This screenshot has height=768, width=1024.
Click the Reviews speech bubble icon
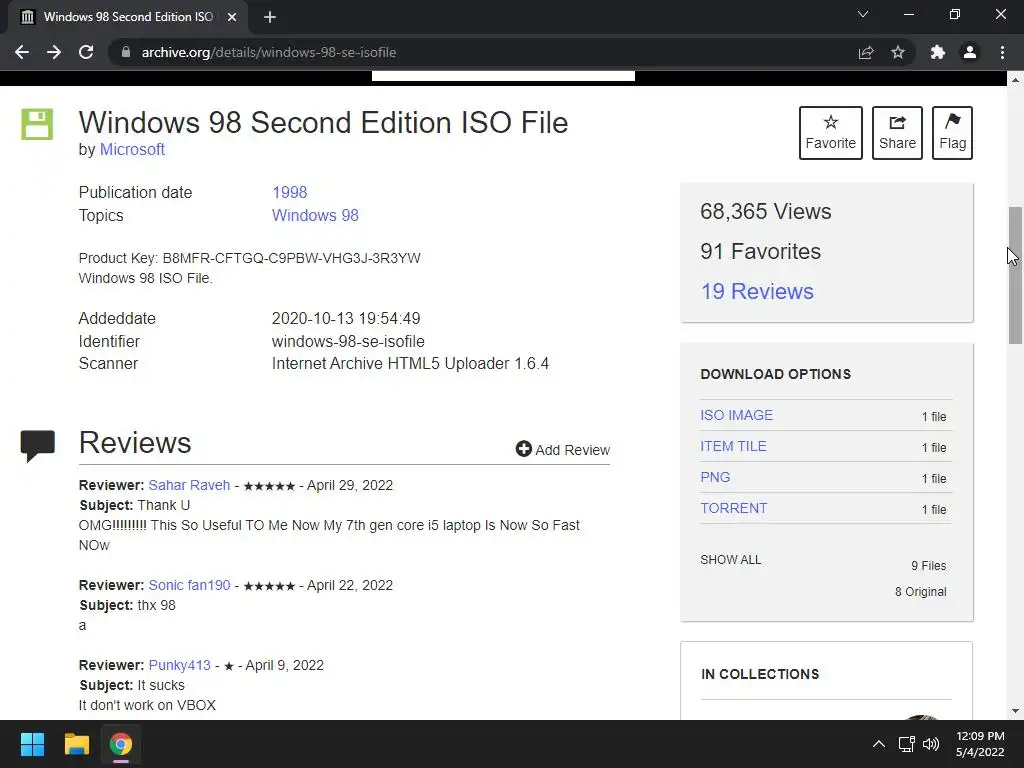coord(37,446)
